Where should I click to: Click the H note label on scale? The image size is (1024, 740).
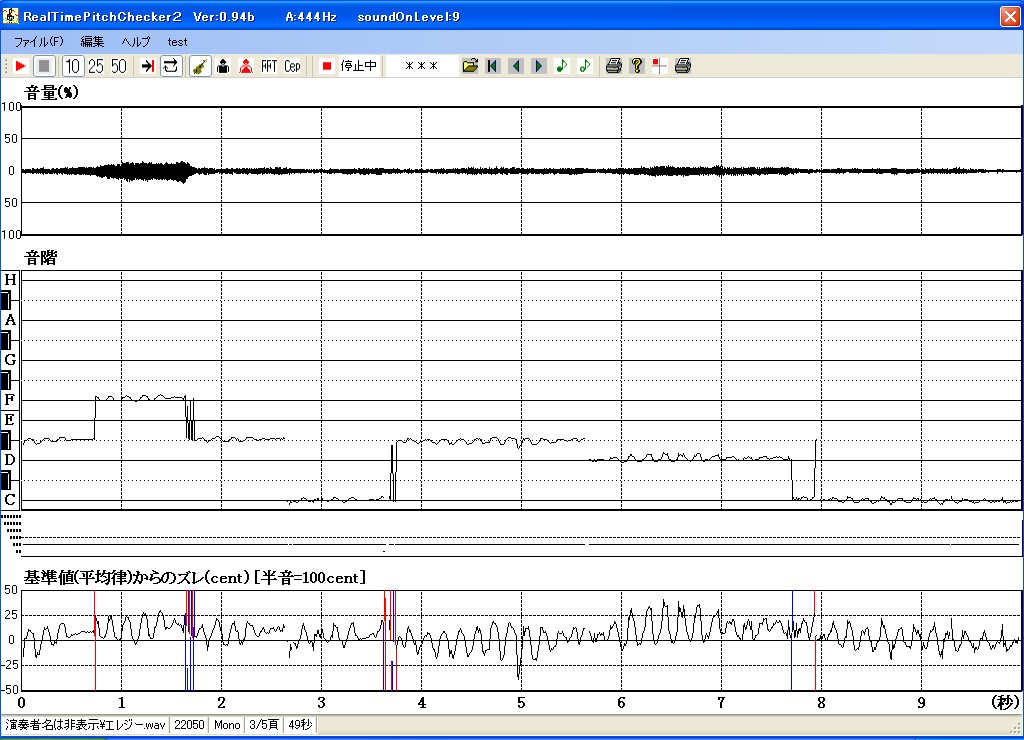10,280
